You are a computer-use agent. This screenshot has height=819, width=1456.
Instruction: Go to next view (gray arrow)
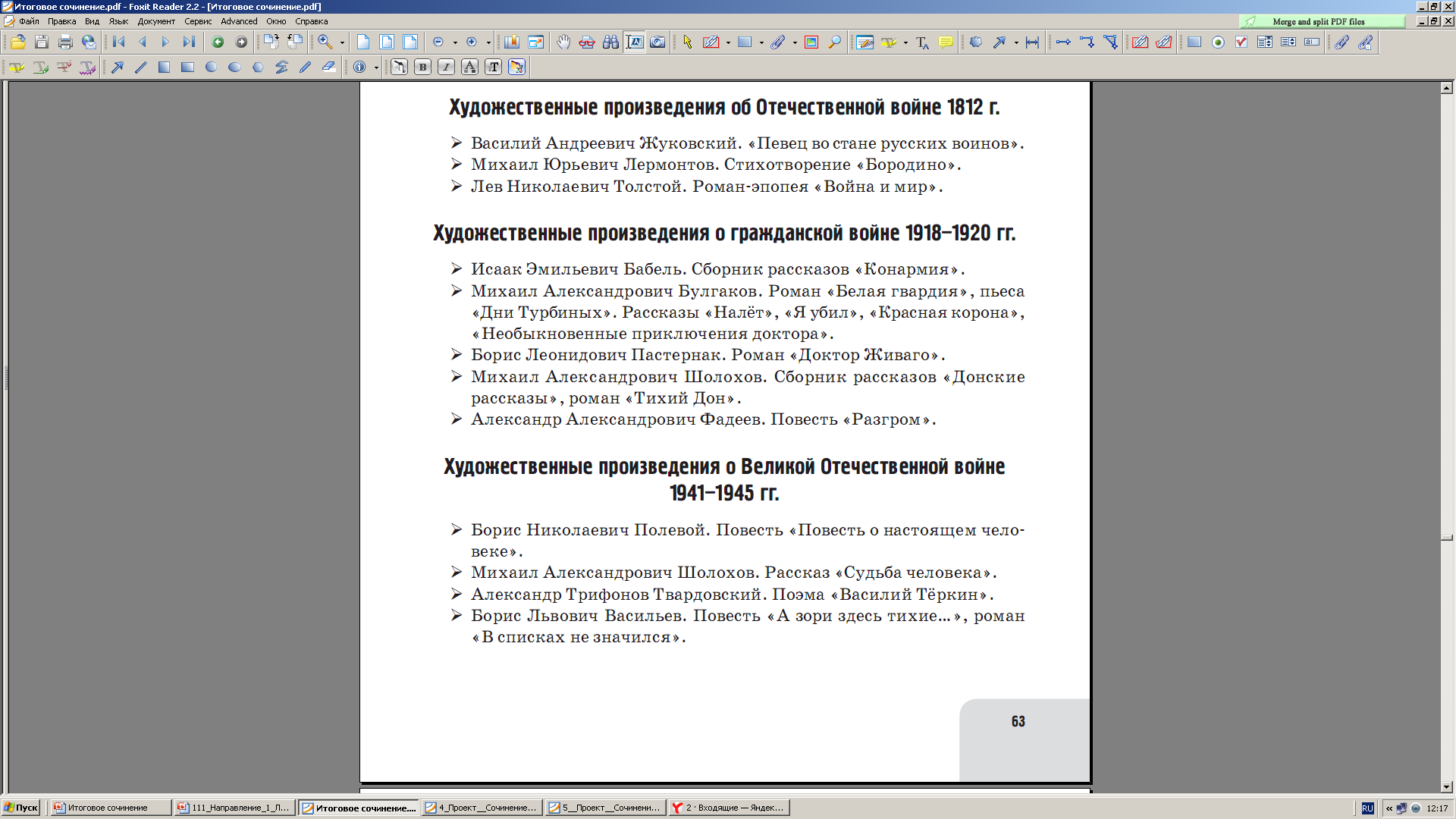coord(241,42)
